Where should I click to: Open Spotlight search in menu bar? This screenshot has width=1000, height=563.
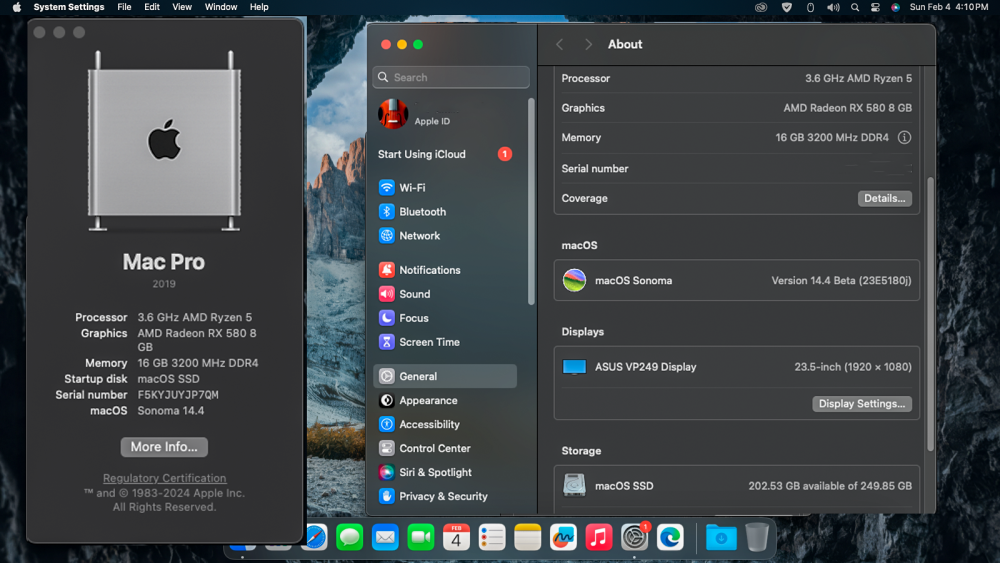pos(855,7)
